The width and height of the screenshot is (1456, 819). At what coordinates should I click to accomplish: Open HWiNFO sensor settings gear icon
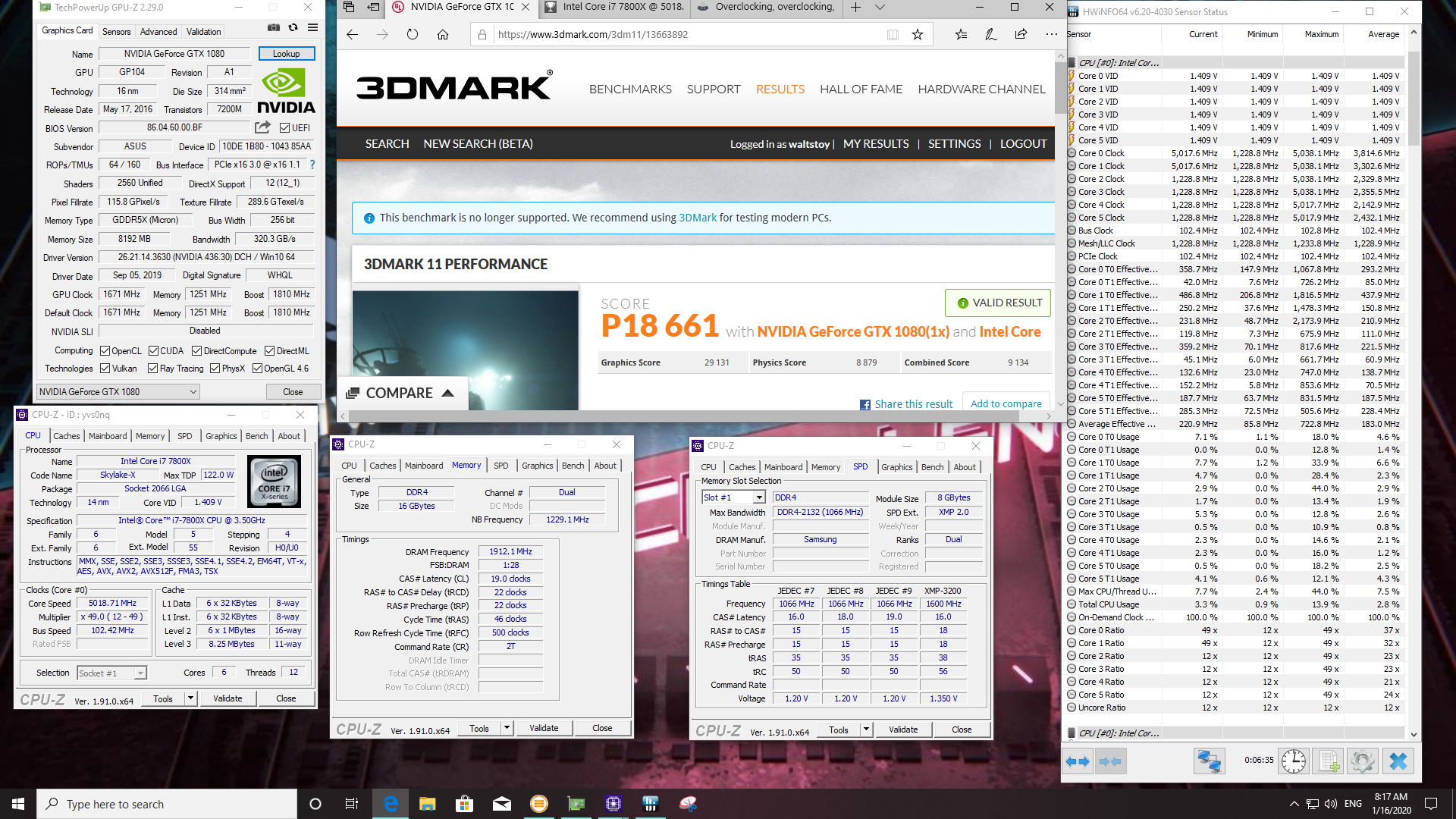(1363, 761)
